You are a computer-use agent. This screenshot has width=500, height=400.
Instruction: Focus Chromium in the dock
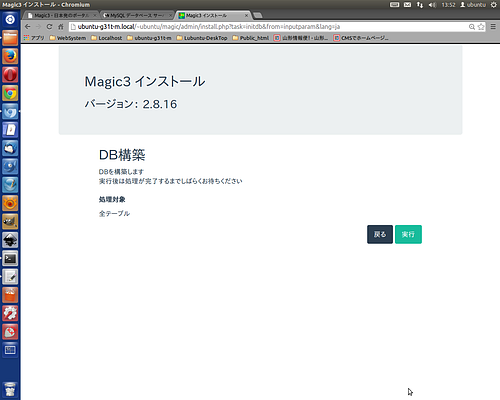pyautogui.click(x=10, y=111)
